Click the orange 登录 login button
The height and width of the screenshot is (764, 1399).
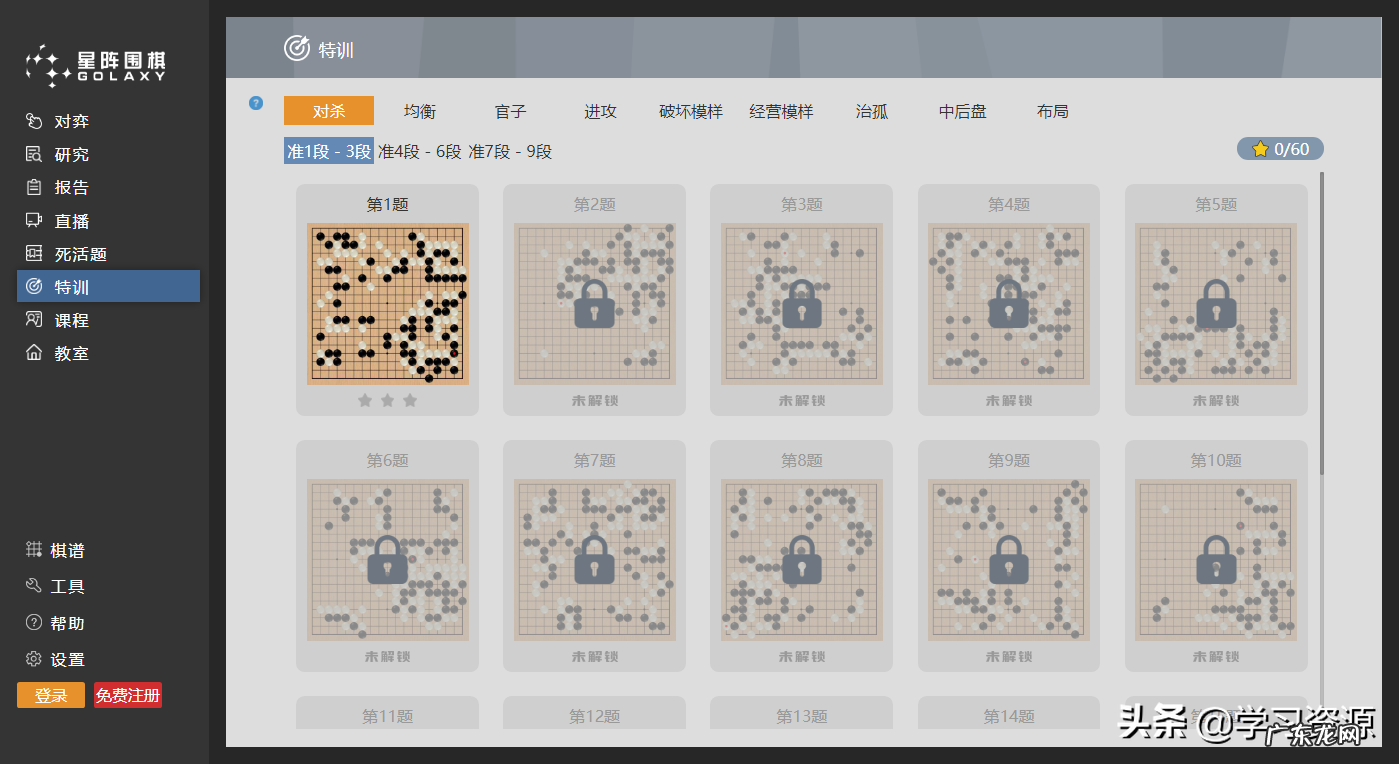click(51, 695)
